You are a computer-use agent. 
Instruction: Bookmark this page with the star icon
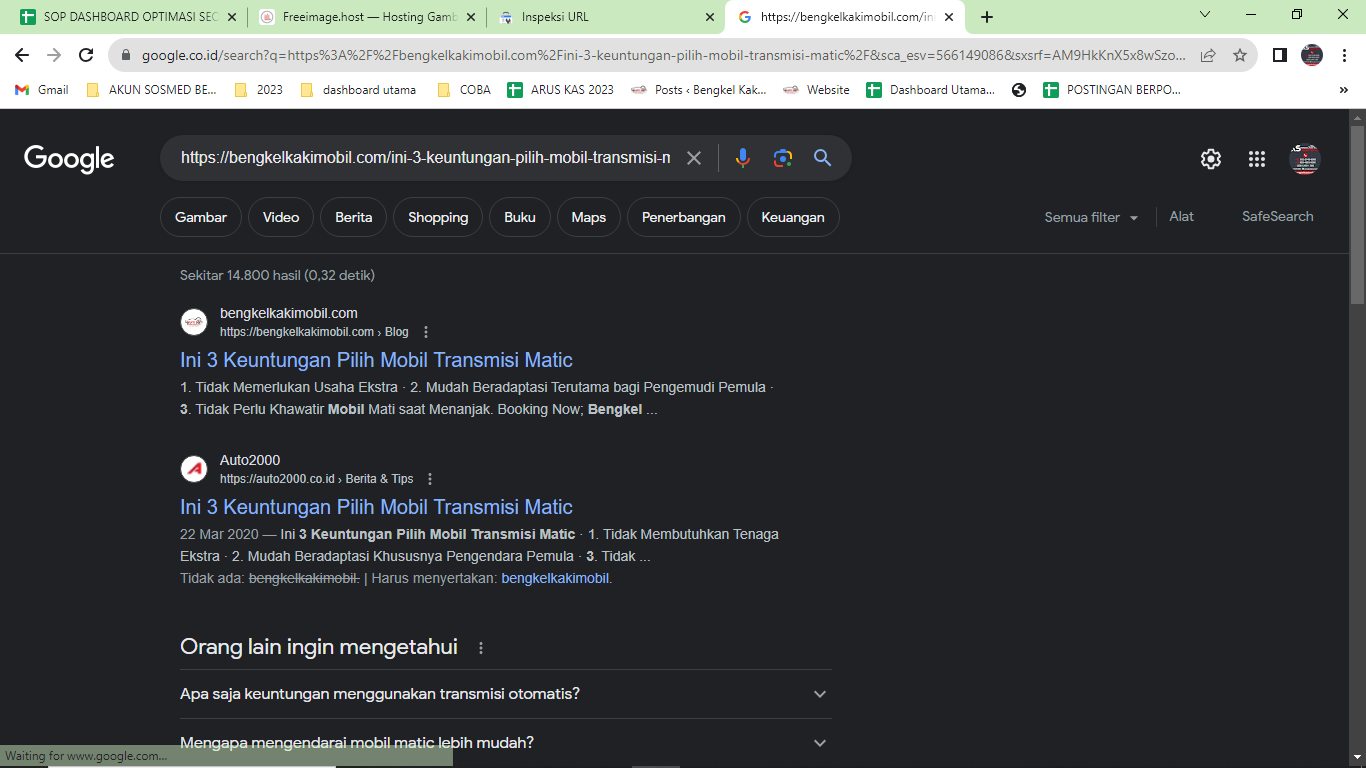click(1240, 55)
